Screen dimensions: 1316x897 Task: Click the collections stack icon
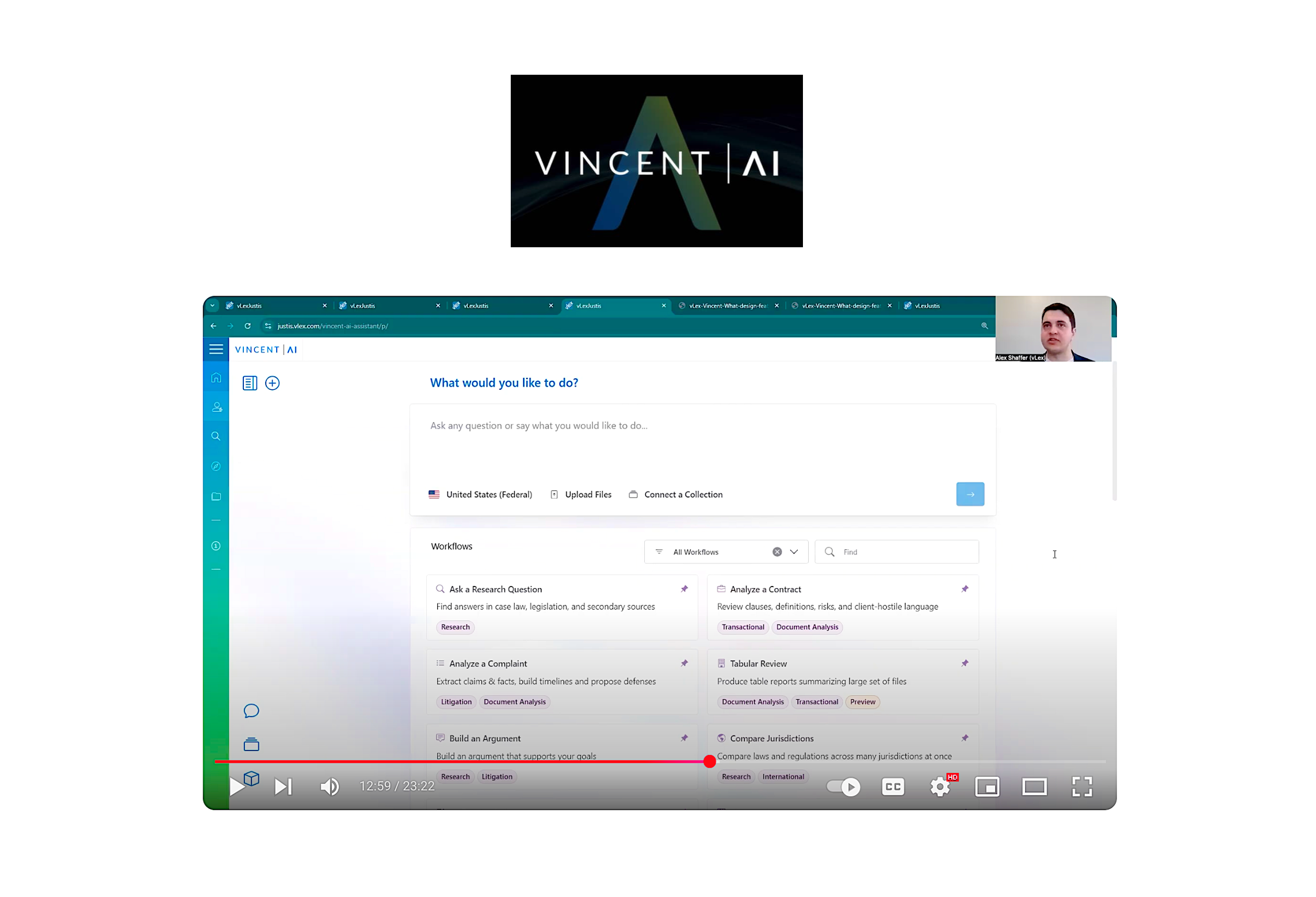pyautogui.click(x=251, y=745)
